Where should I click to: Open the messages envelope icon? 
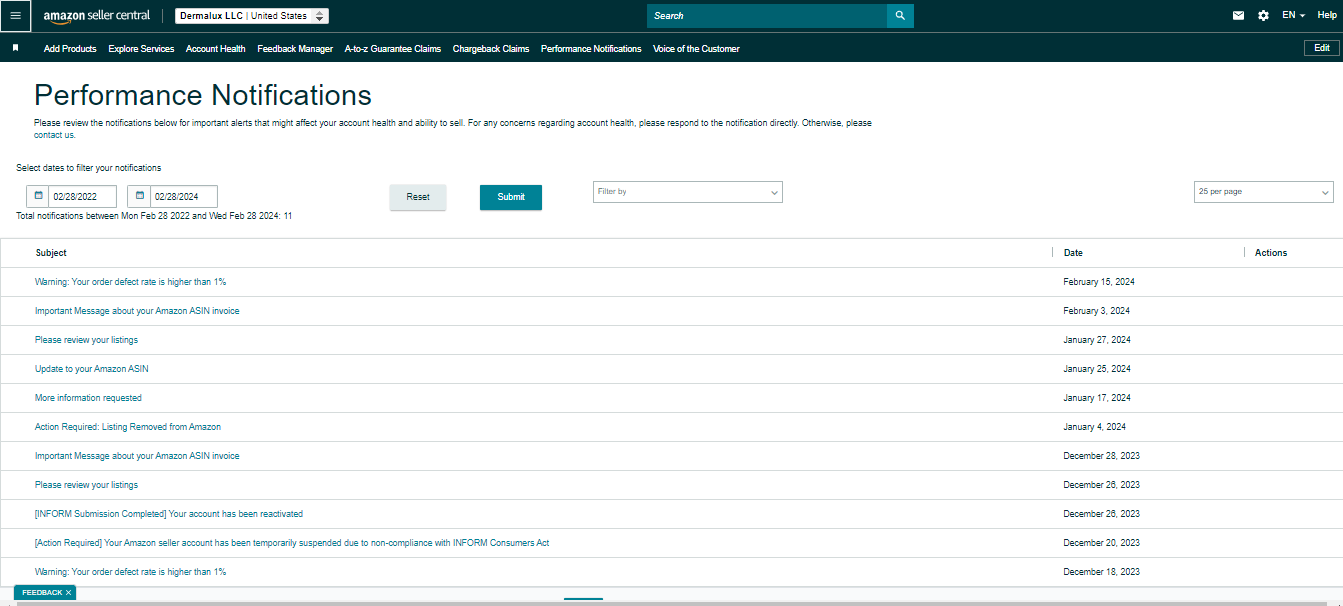[1238, 16]
